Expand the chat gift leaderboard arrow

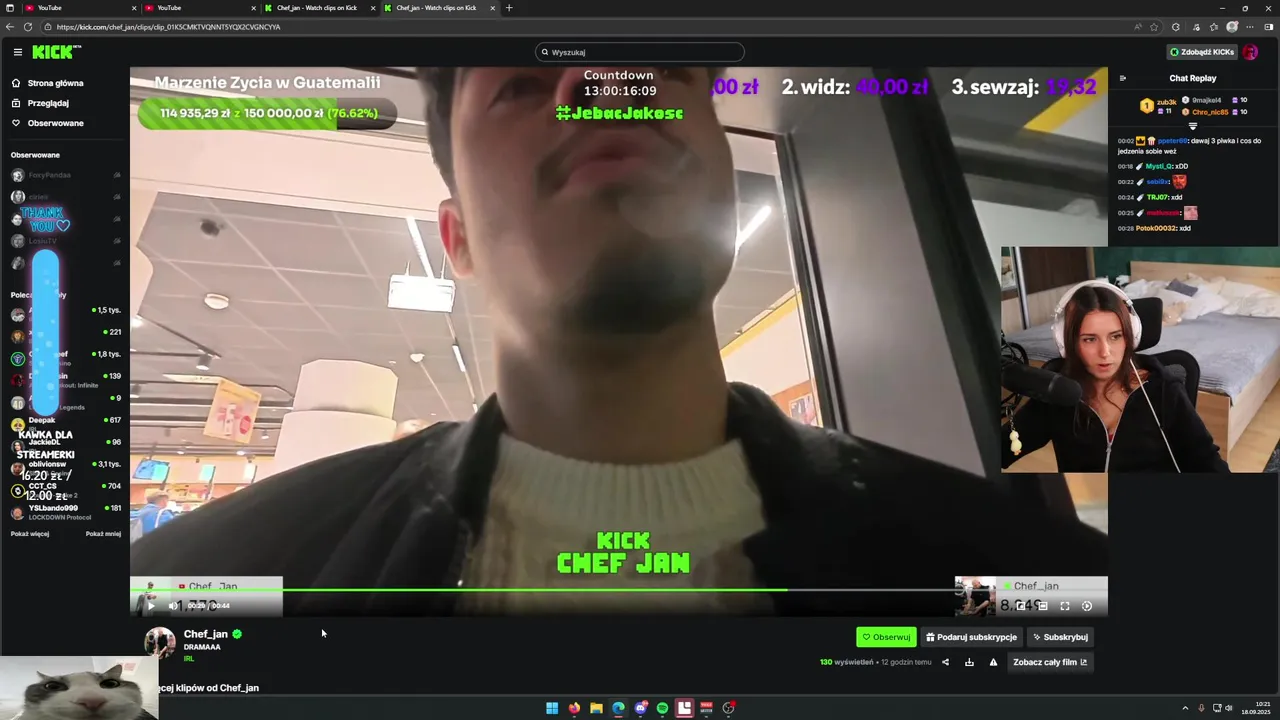point(1192,126)
